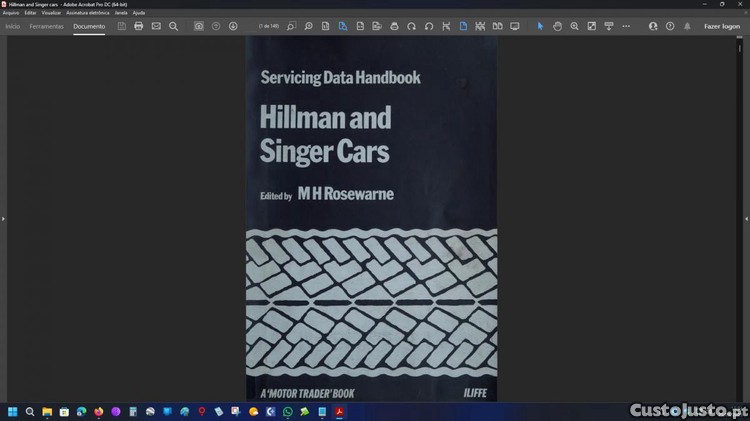The image size is (750, 421).
Task: Expand the right tools pane arrow
Action: click(x=746, y=218)
